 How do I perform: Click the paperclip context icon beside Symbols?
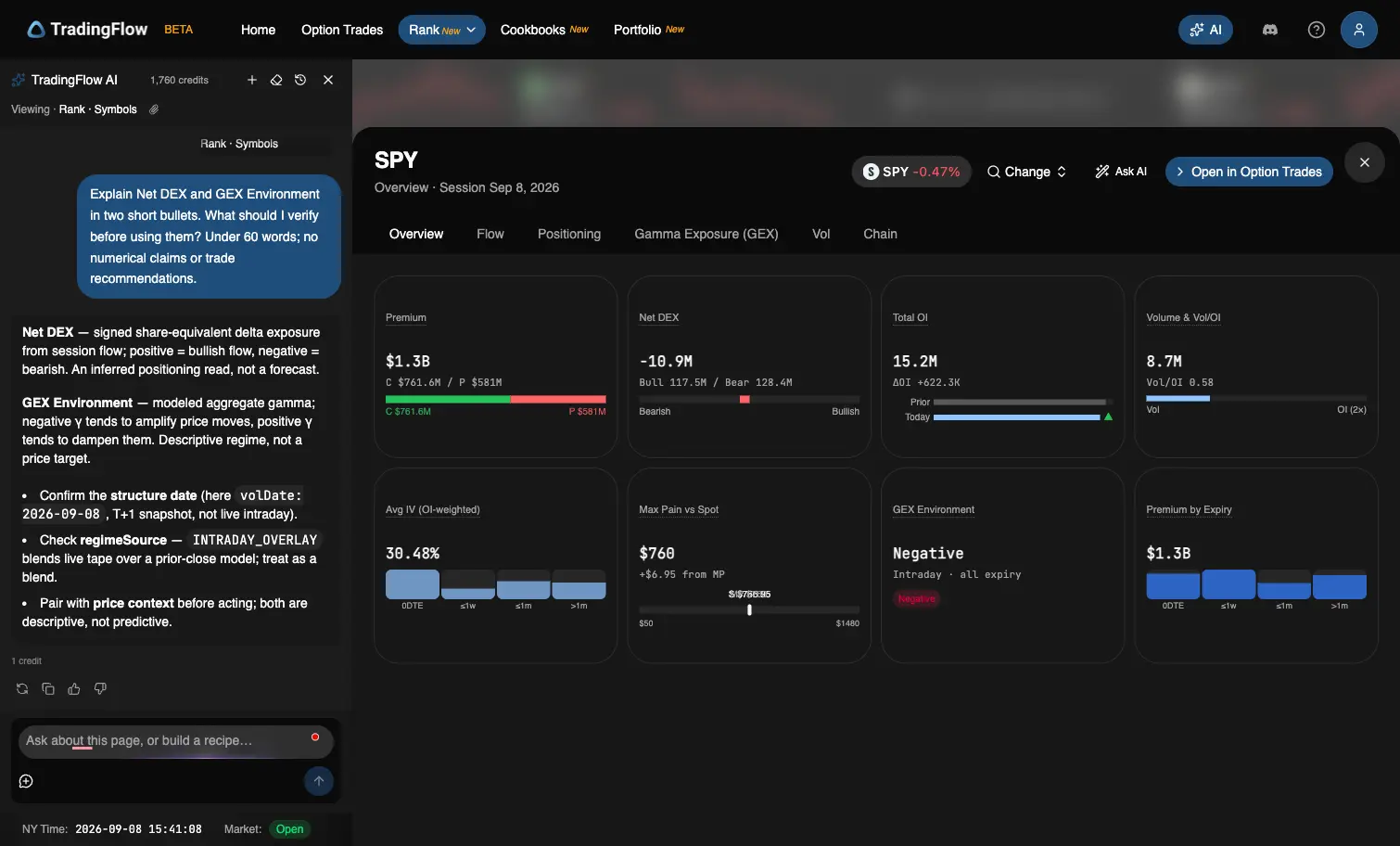point(154,109)
